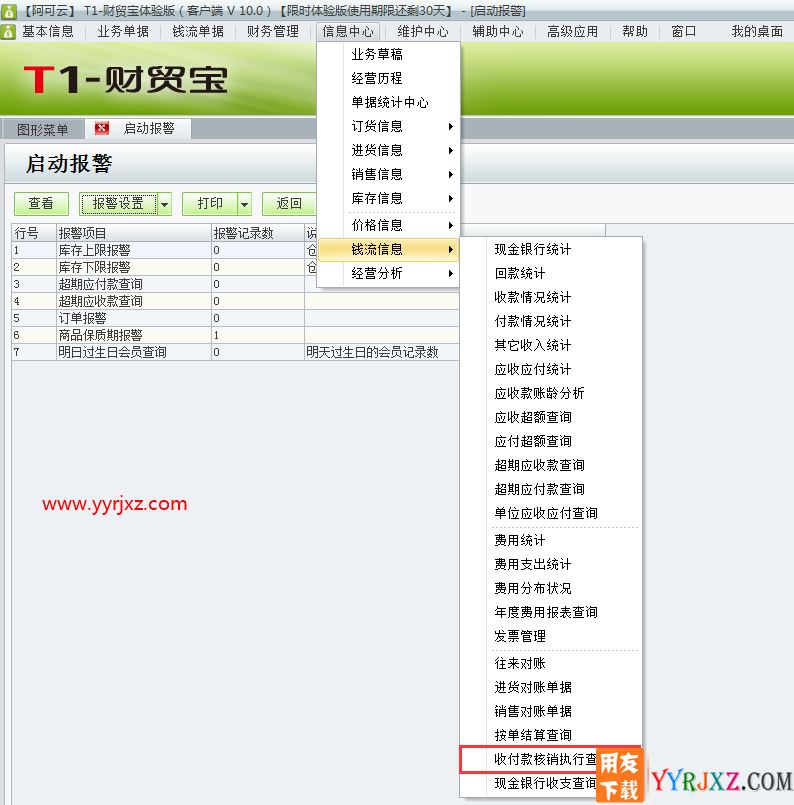The height and width of the screenshot is (805, 794).
Task: Open 往来对账 submenu entry
Action: pos(551,664)
